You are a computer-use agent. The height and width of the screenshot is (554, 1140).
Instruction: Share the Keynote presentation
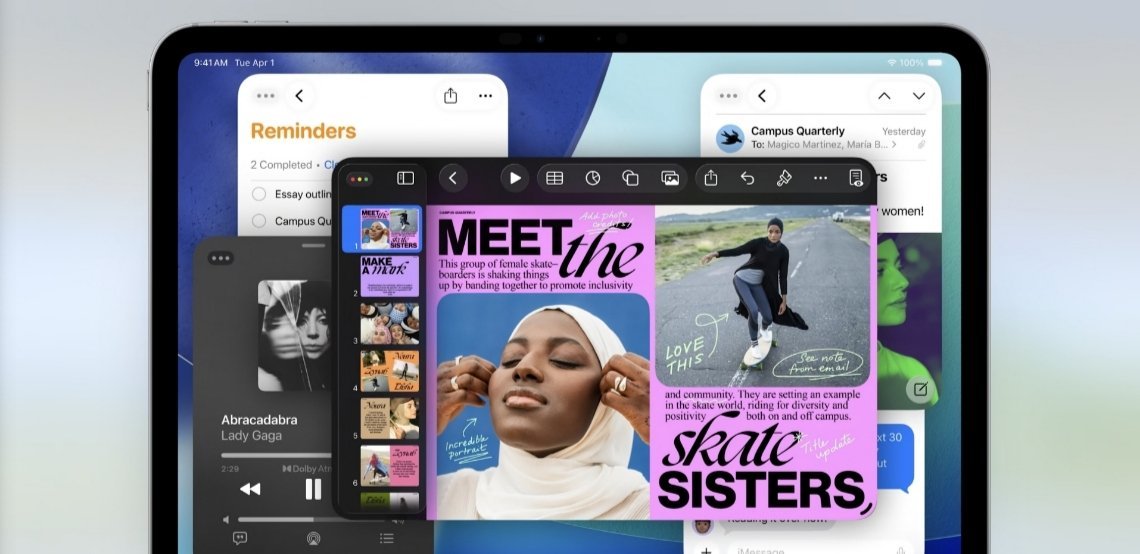coord(711,178)
